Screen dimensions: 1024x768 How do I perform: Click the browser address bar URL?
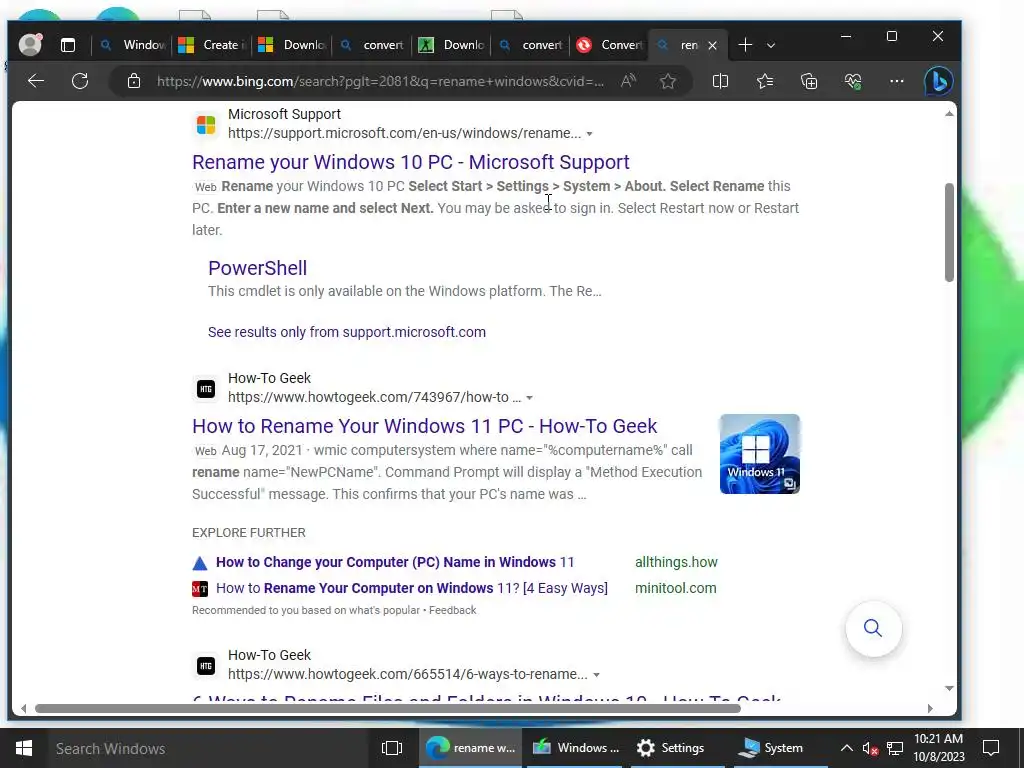click(380, 82)
